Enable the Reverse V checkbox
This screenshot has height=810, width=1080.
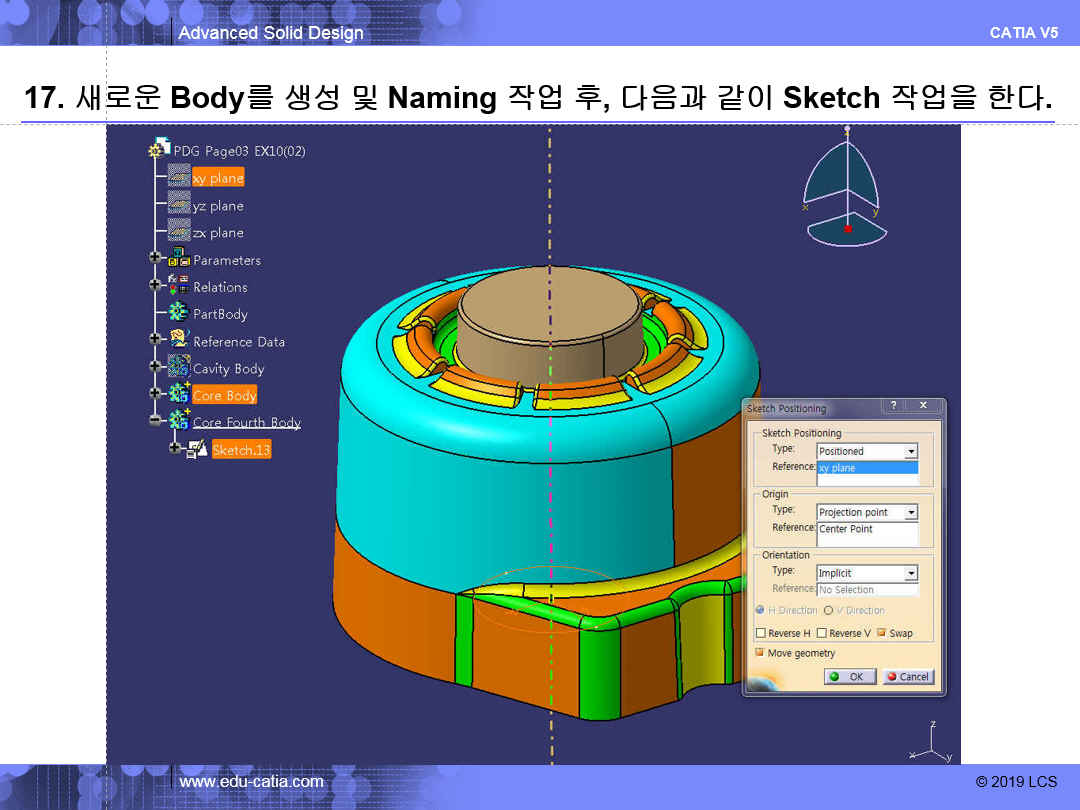point(822,633)
